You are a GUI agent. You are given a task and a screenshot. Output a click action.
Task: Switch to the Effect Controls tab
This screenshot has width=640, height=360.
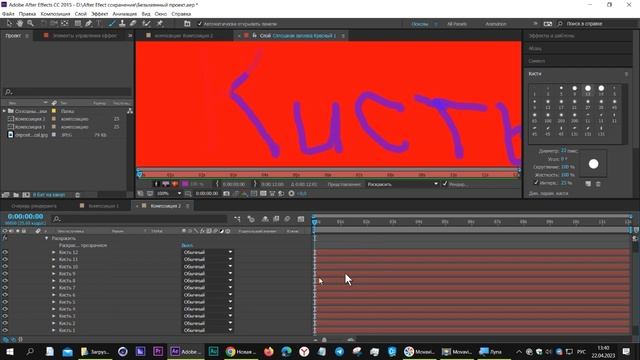tap(84, 36)
